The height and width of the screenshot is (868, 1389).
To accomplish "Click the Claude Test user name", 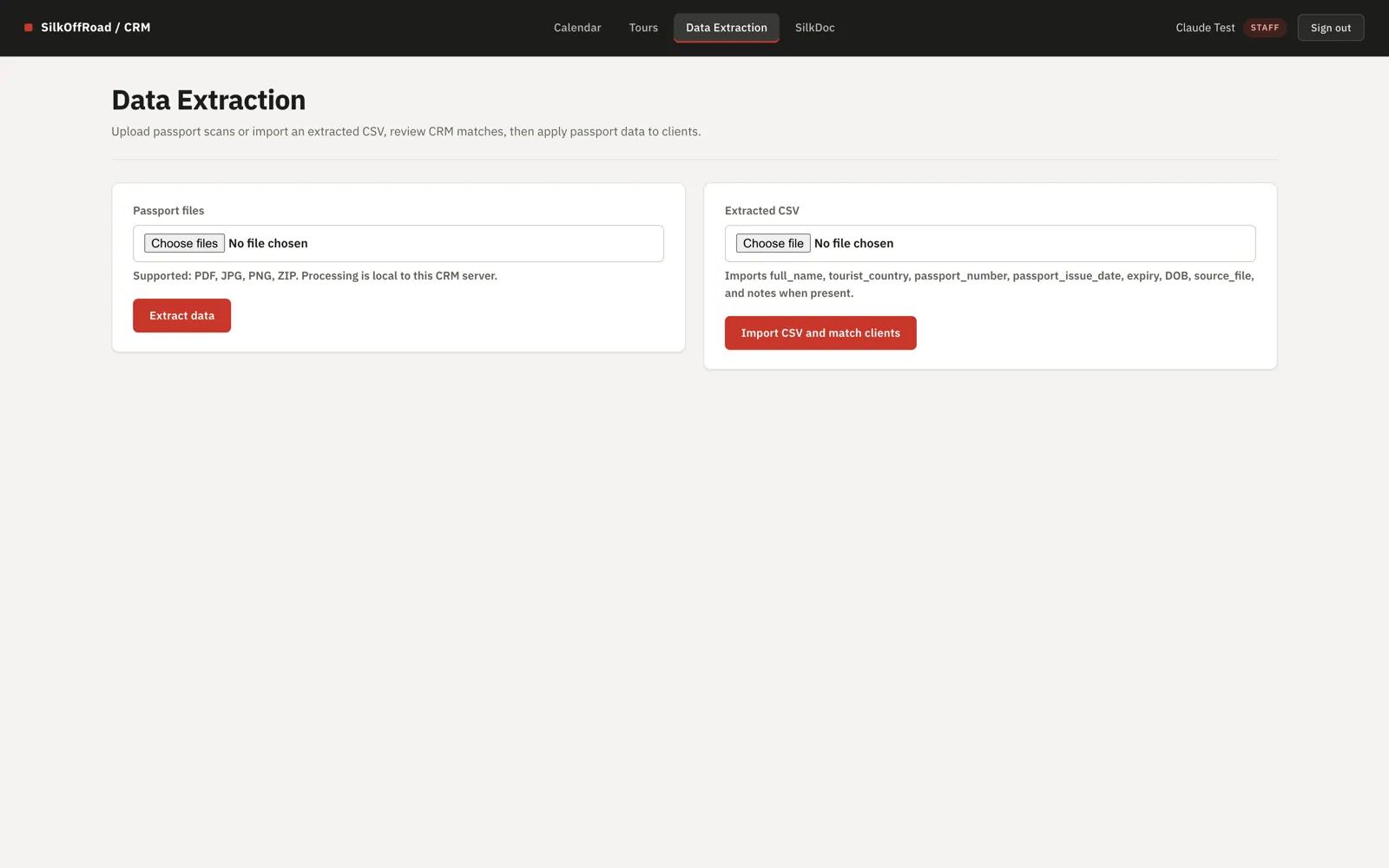I will tap(1205, 28).
